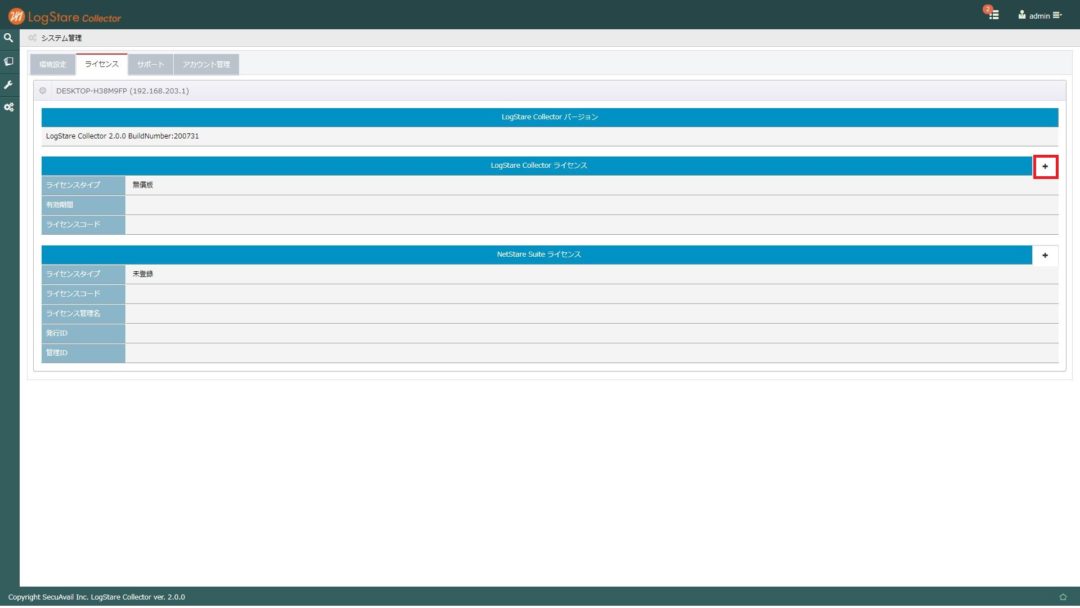This screenshot has width=1080, height=608.
Task: Click the gear icon beside システム管理 title
Action: (x=32, y=38)
